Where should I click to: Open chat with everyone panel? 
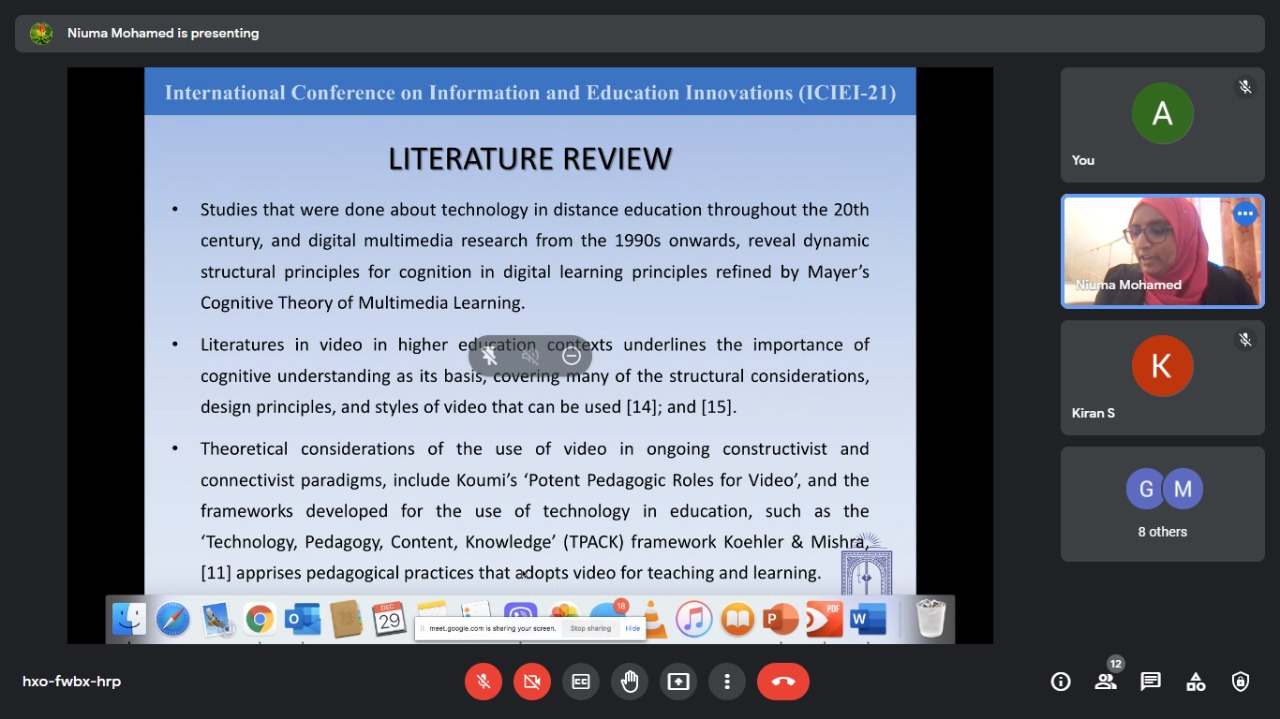coord(1151,682)
